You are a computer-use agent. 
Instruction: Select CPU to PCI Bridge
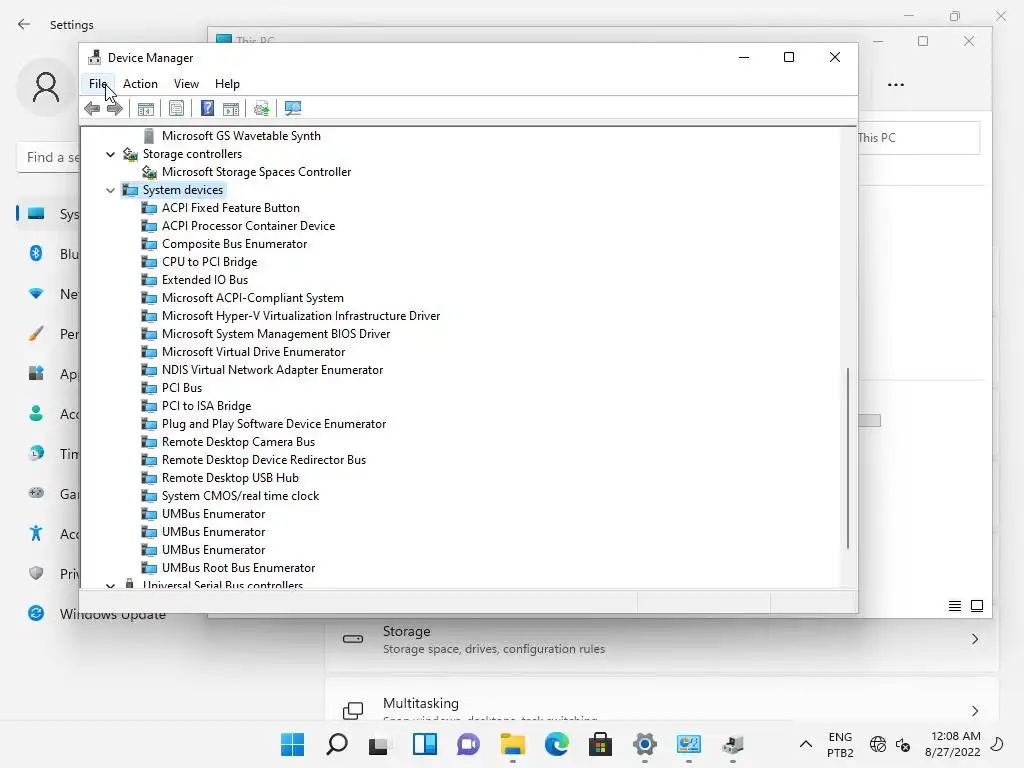[210, 262]
